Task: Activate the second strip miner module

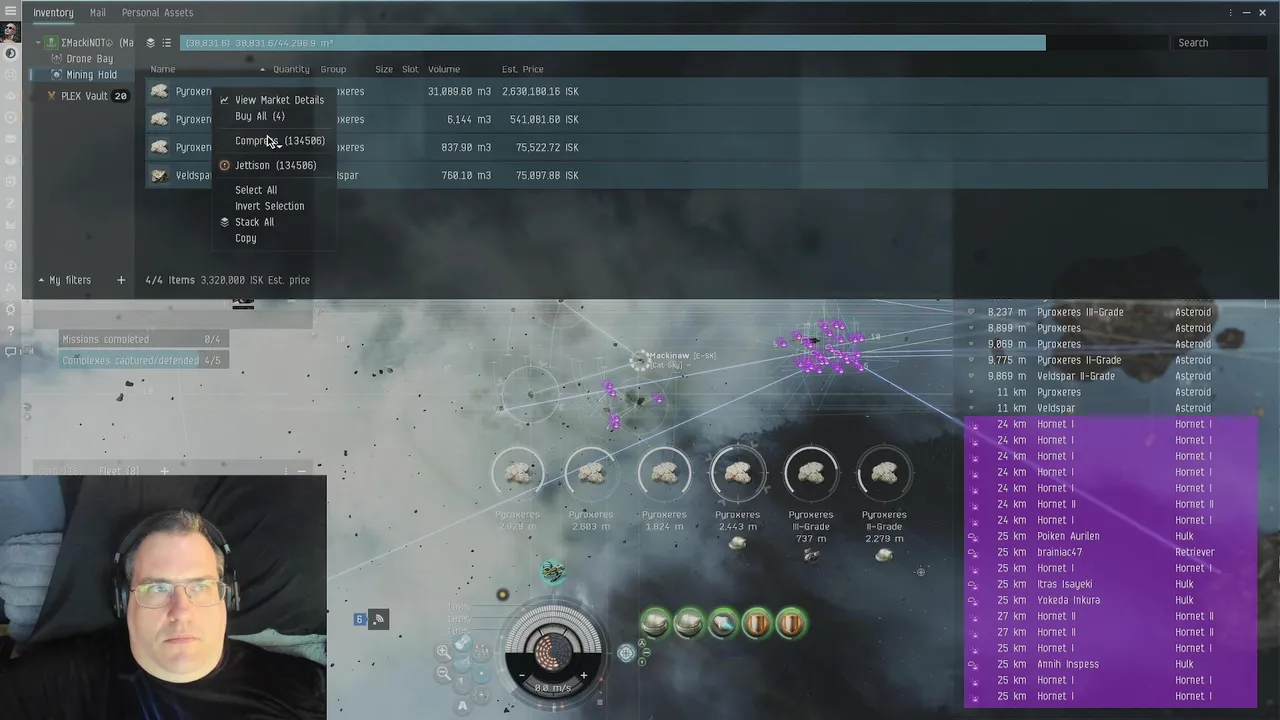Action: tap(689, 624)
